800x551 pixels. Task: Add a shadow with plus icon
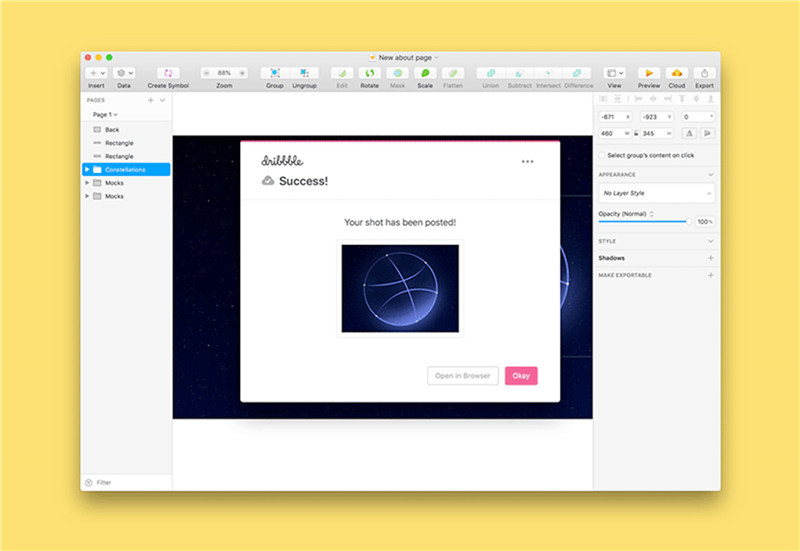711,258
